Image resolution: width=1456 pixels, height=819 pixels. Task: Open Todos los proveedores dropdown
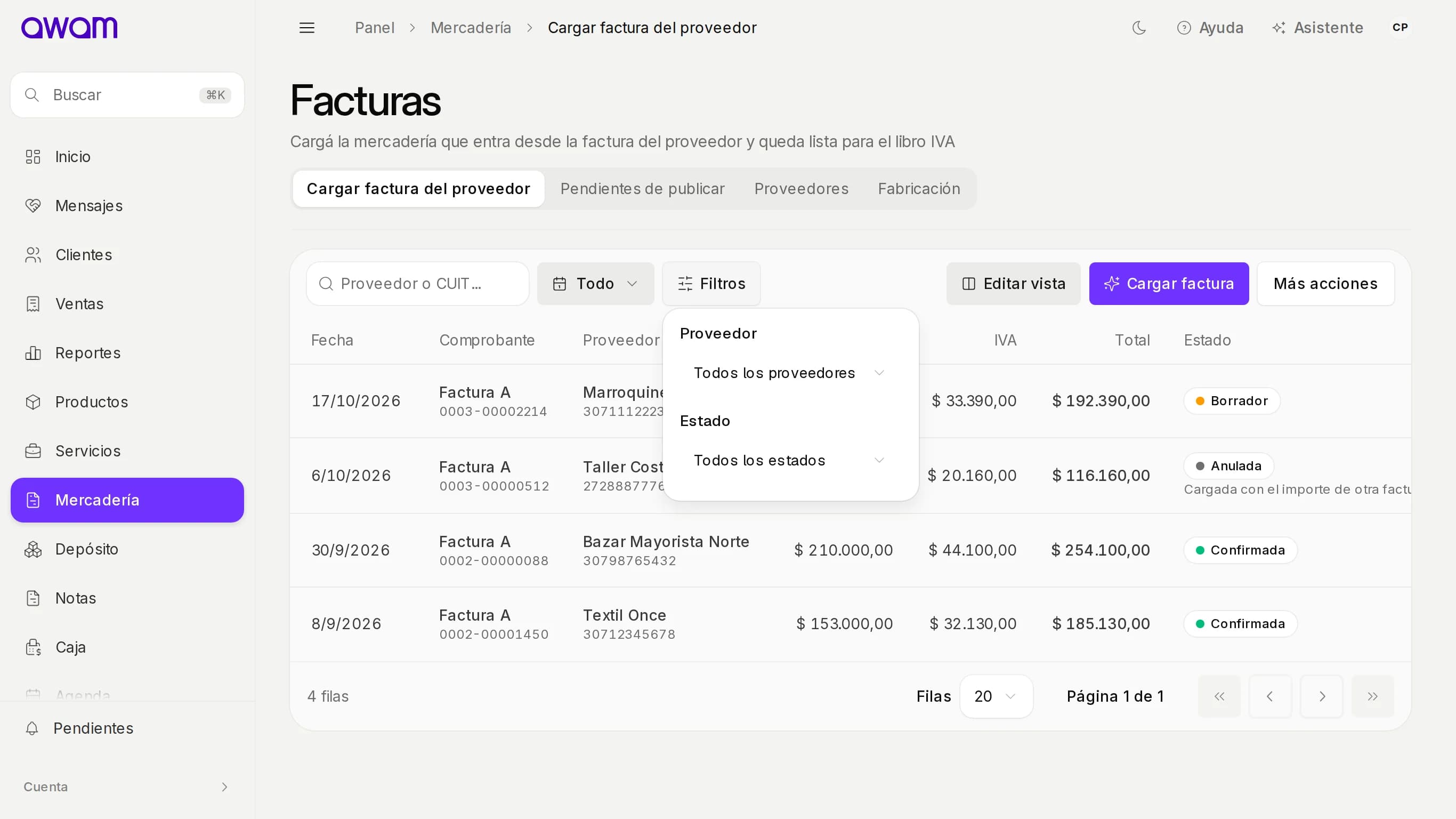click(790, 373)
